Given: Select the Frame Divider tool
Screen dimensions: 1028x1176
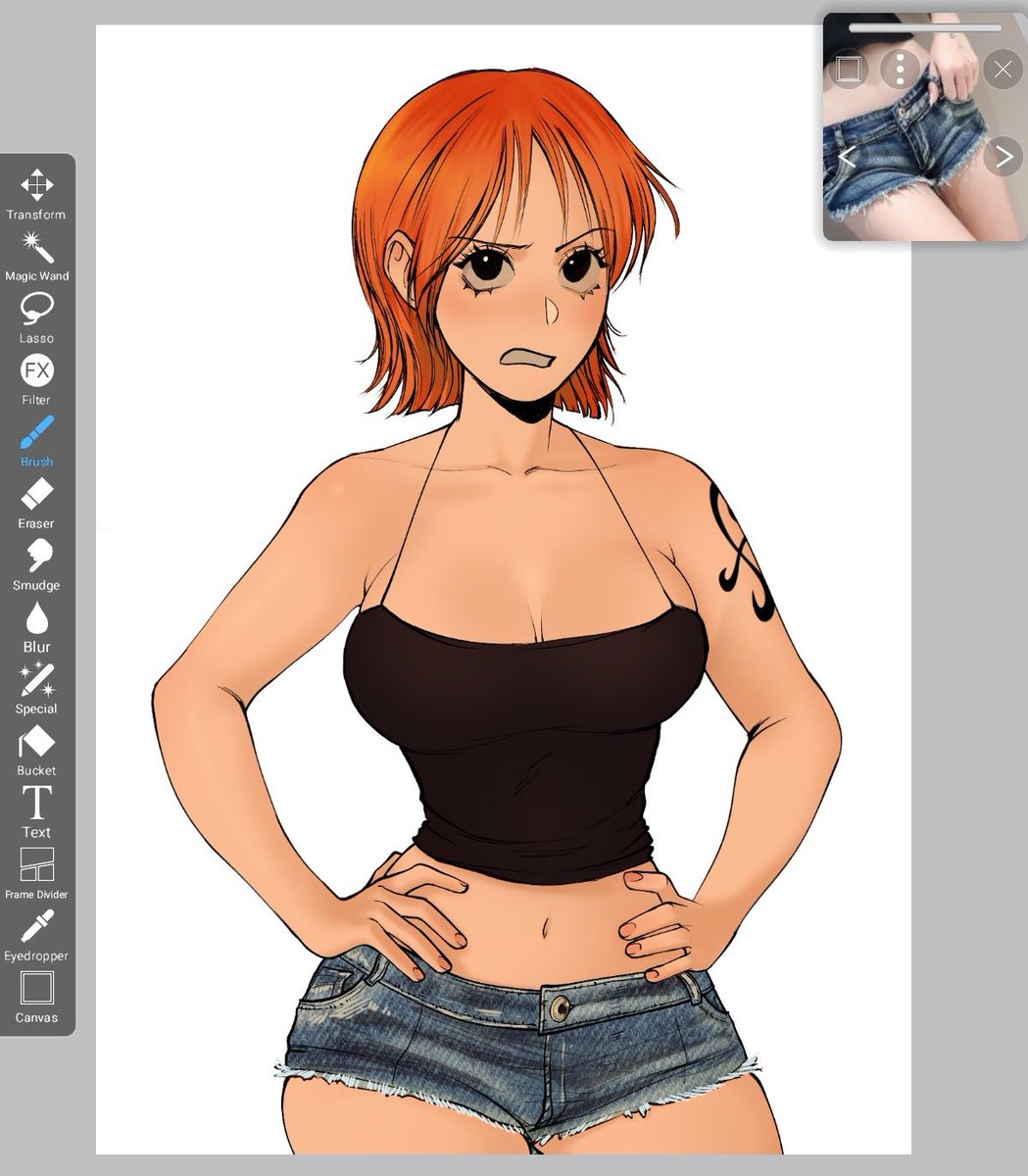Looking at the screenshot, I should coord(36,862).
